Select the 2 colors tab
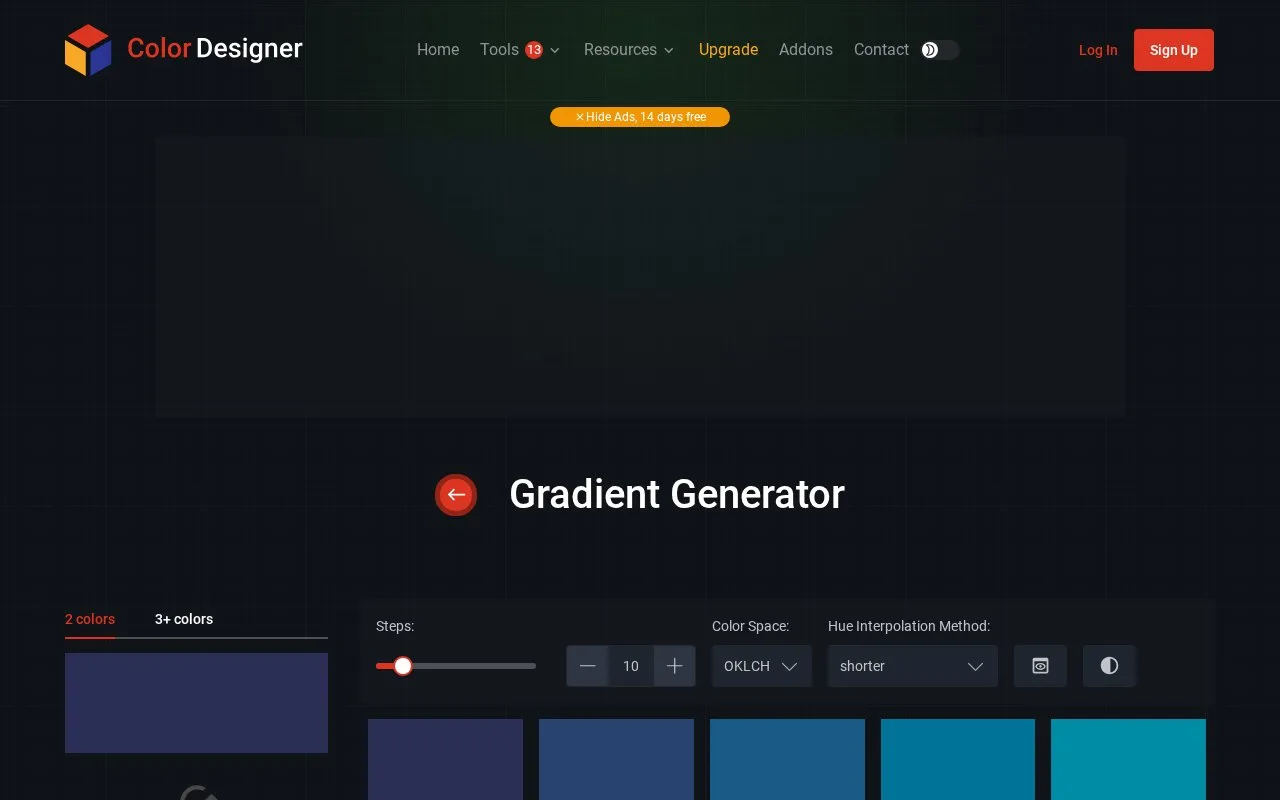The height and width of the screenshot is (800, 1280). coord(90,619)
